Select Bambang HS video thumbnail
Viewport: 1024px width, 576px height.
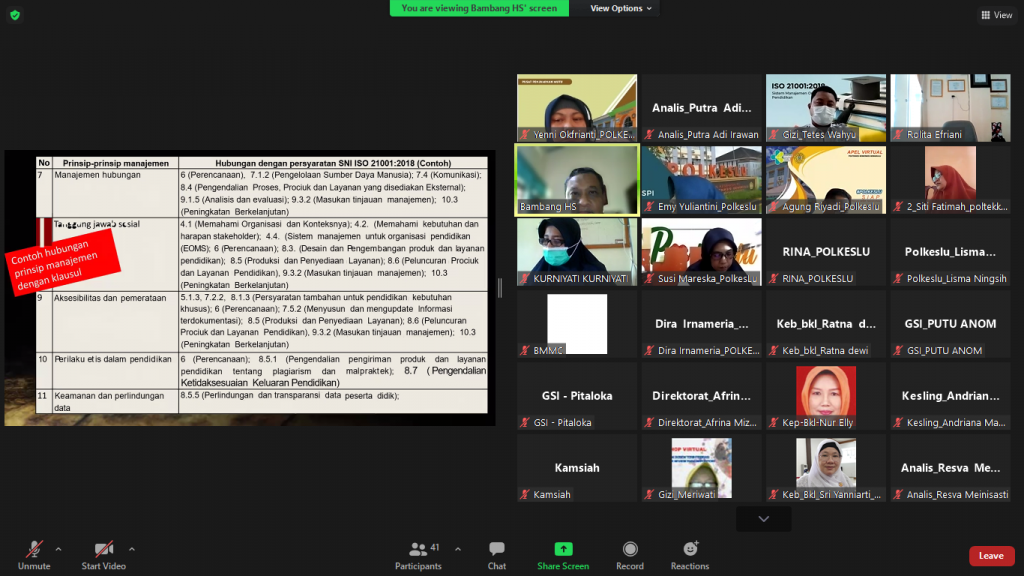577,180
